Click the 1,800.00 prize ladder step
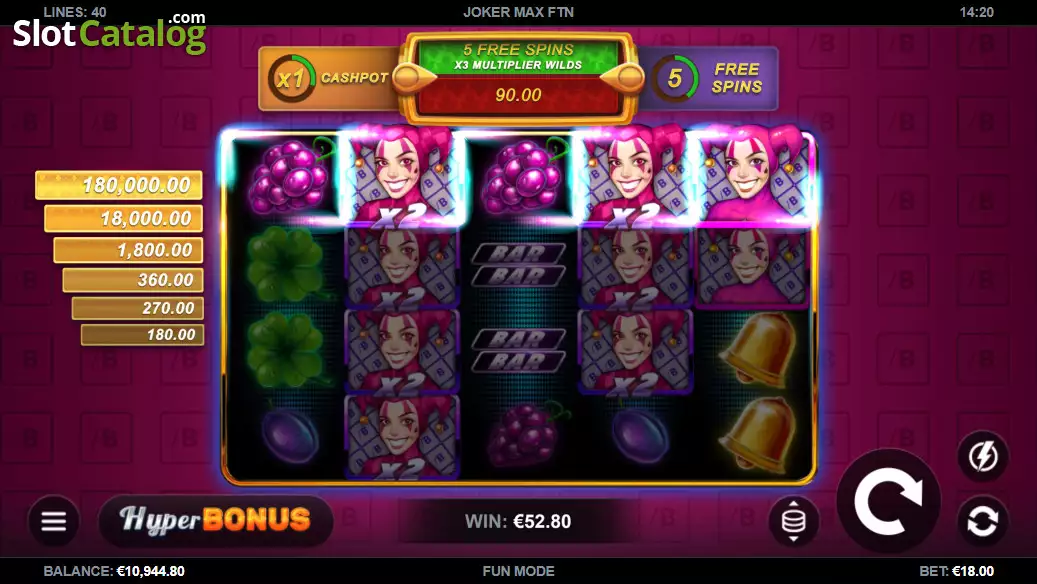The width and height of the screenshot is (1037, 584). [128, 250]
